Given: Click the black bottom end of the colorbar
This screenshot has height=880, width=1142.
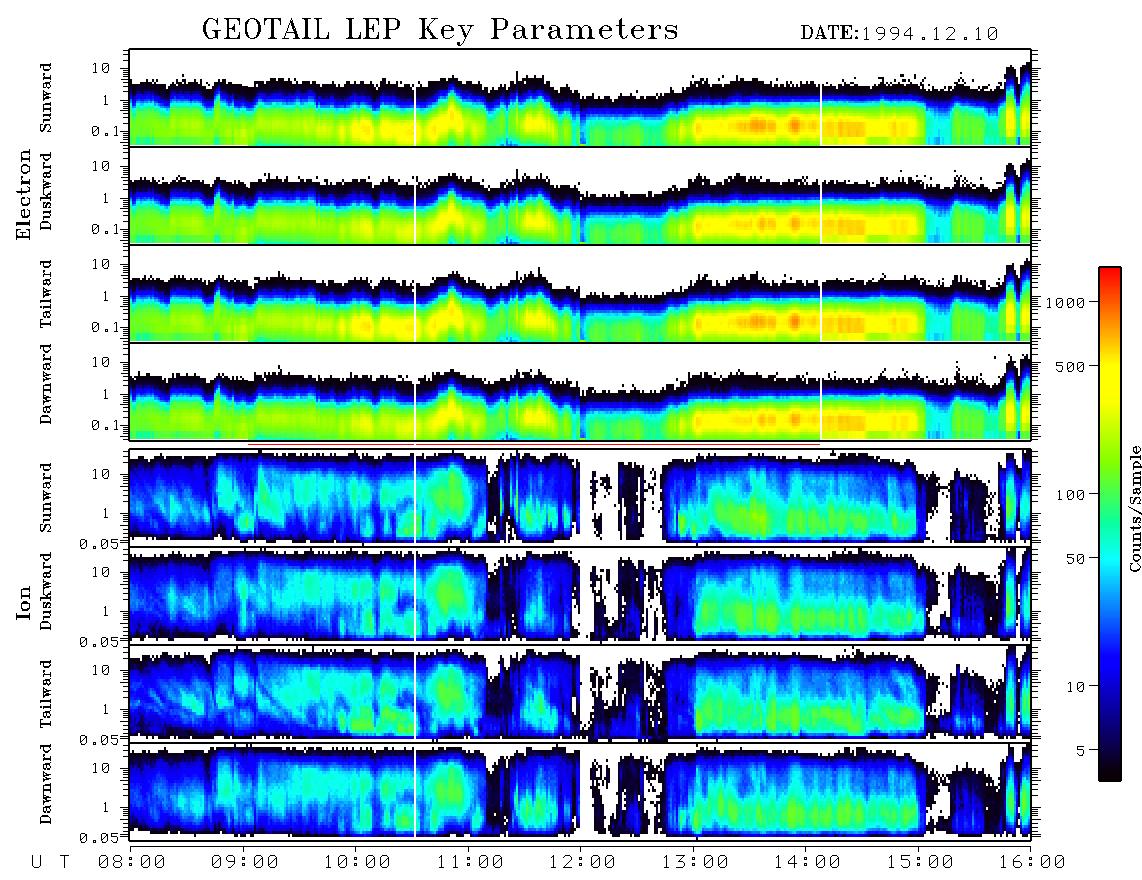Looking at the screenshot, I should tap(1110, 771).
